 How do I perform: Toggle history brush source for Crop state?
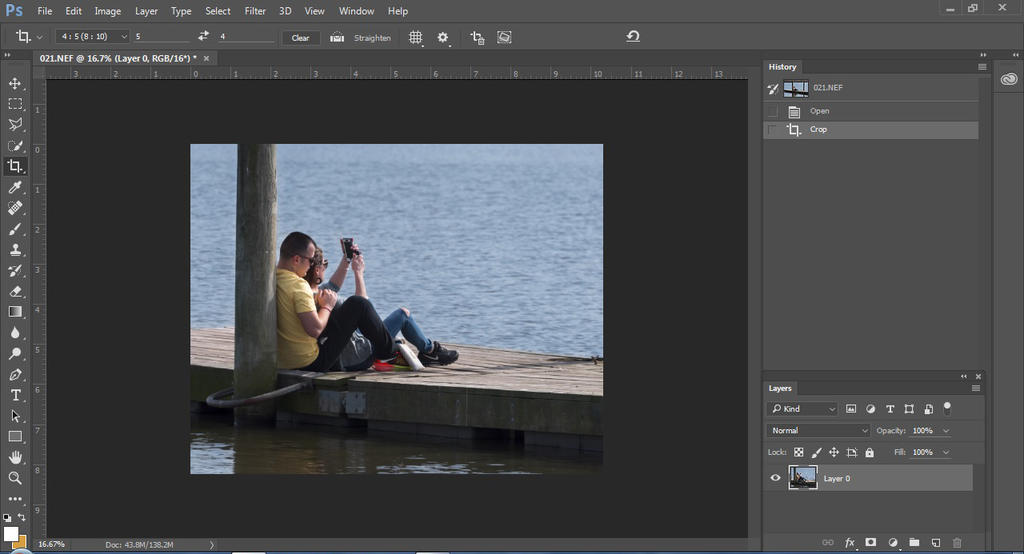(772, 130)
